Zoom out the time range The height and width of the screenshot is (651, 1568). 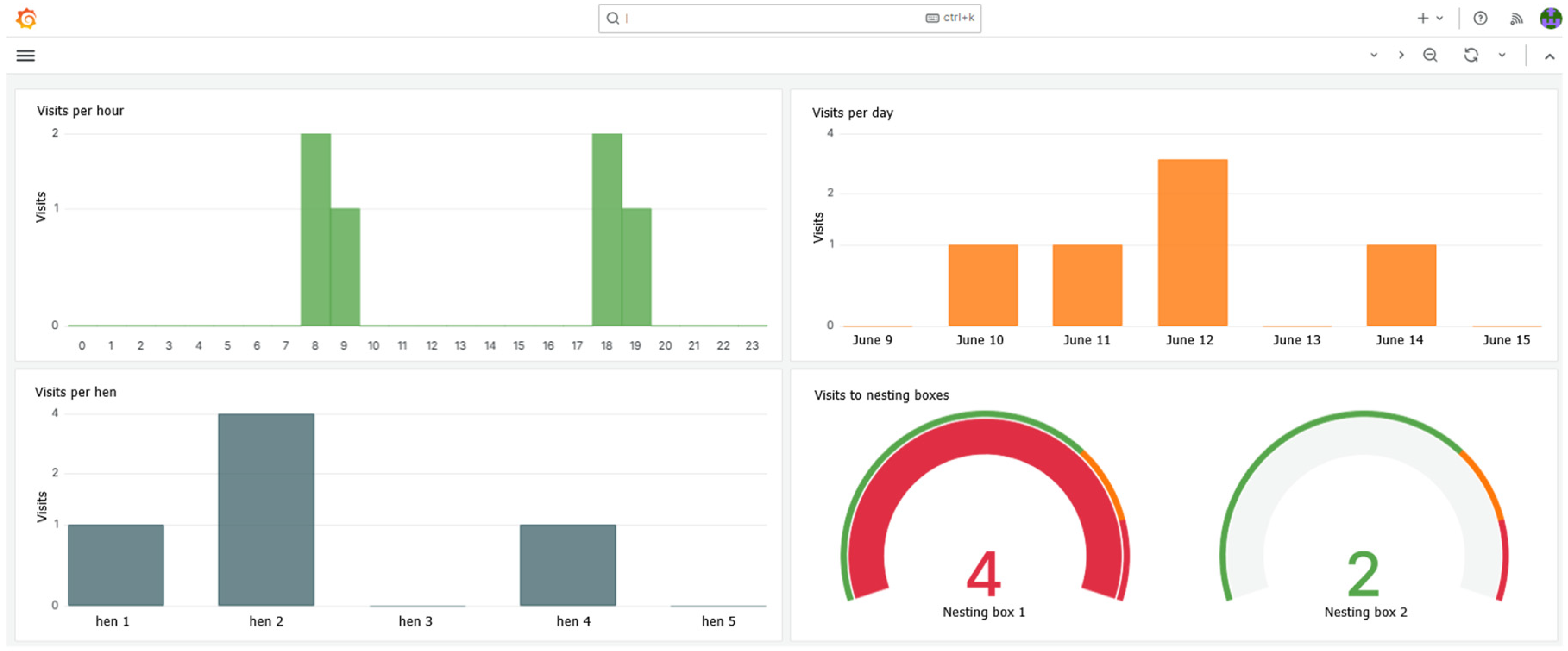(x=1430, y=55)
